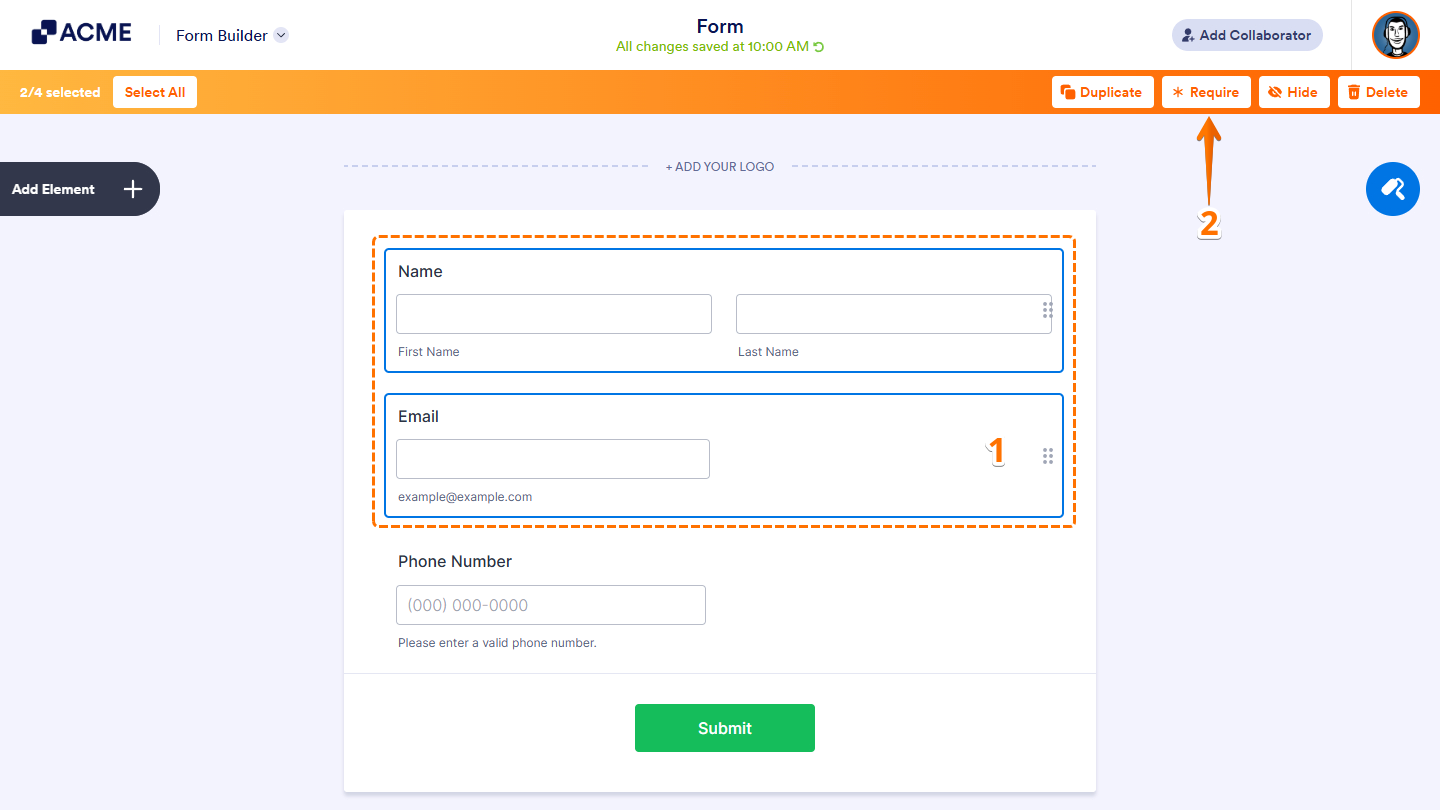
Task: Open the profile avatar menu
Action: (1395, 35)
